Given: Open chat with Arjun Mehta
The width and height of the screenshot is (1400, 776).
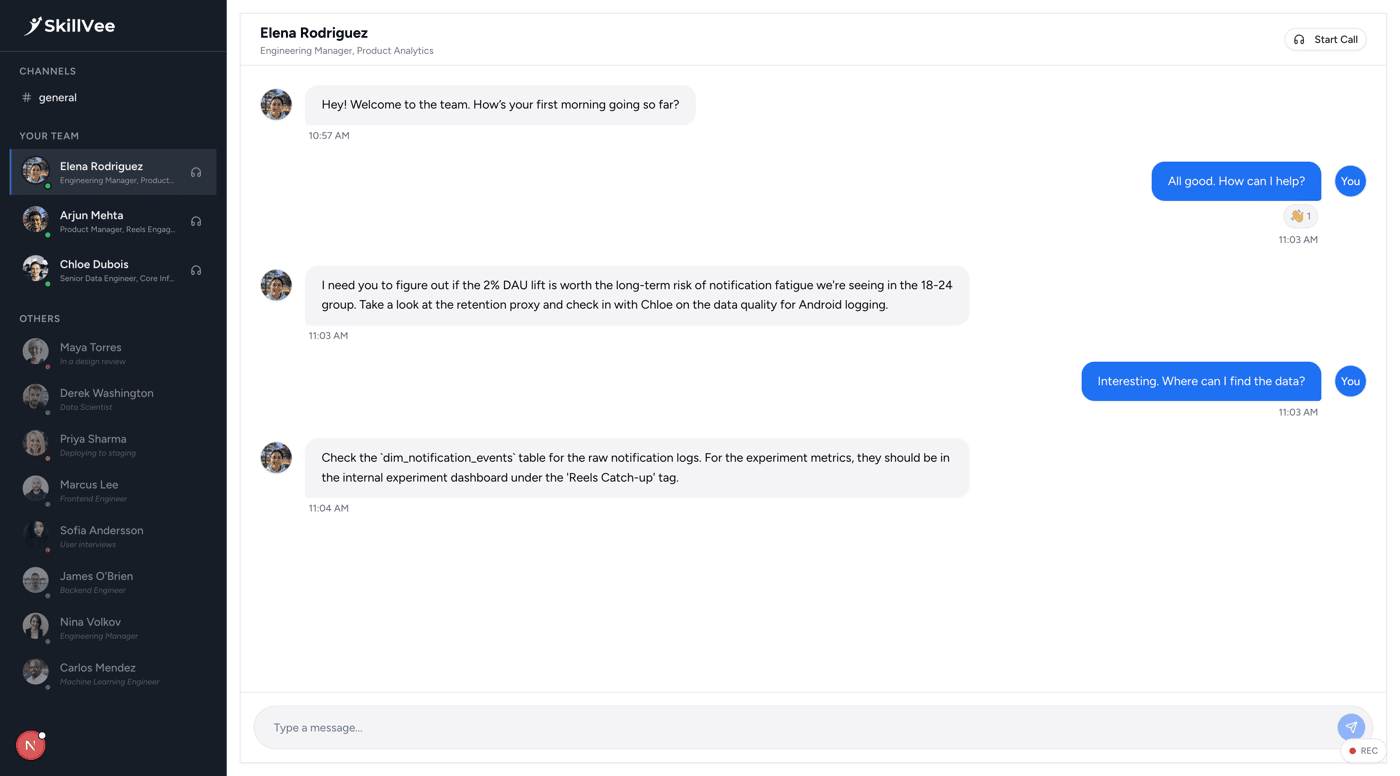Looking at the screenshot, I should (113, 221).
